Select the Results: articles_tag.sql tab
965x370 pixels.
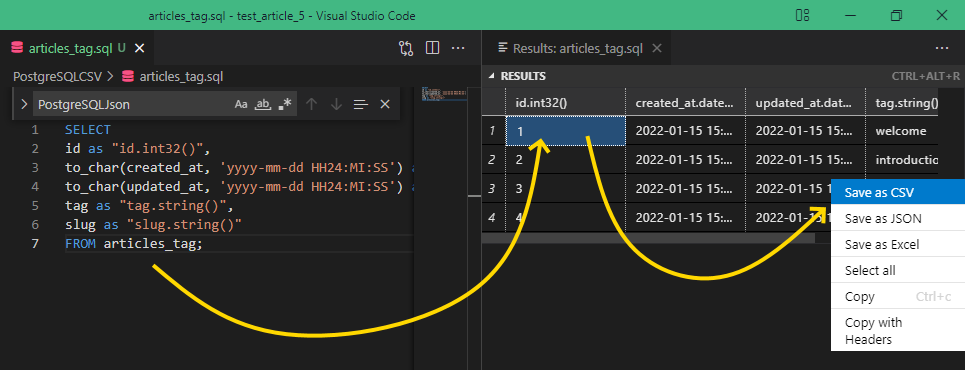(x=577, y=48)
